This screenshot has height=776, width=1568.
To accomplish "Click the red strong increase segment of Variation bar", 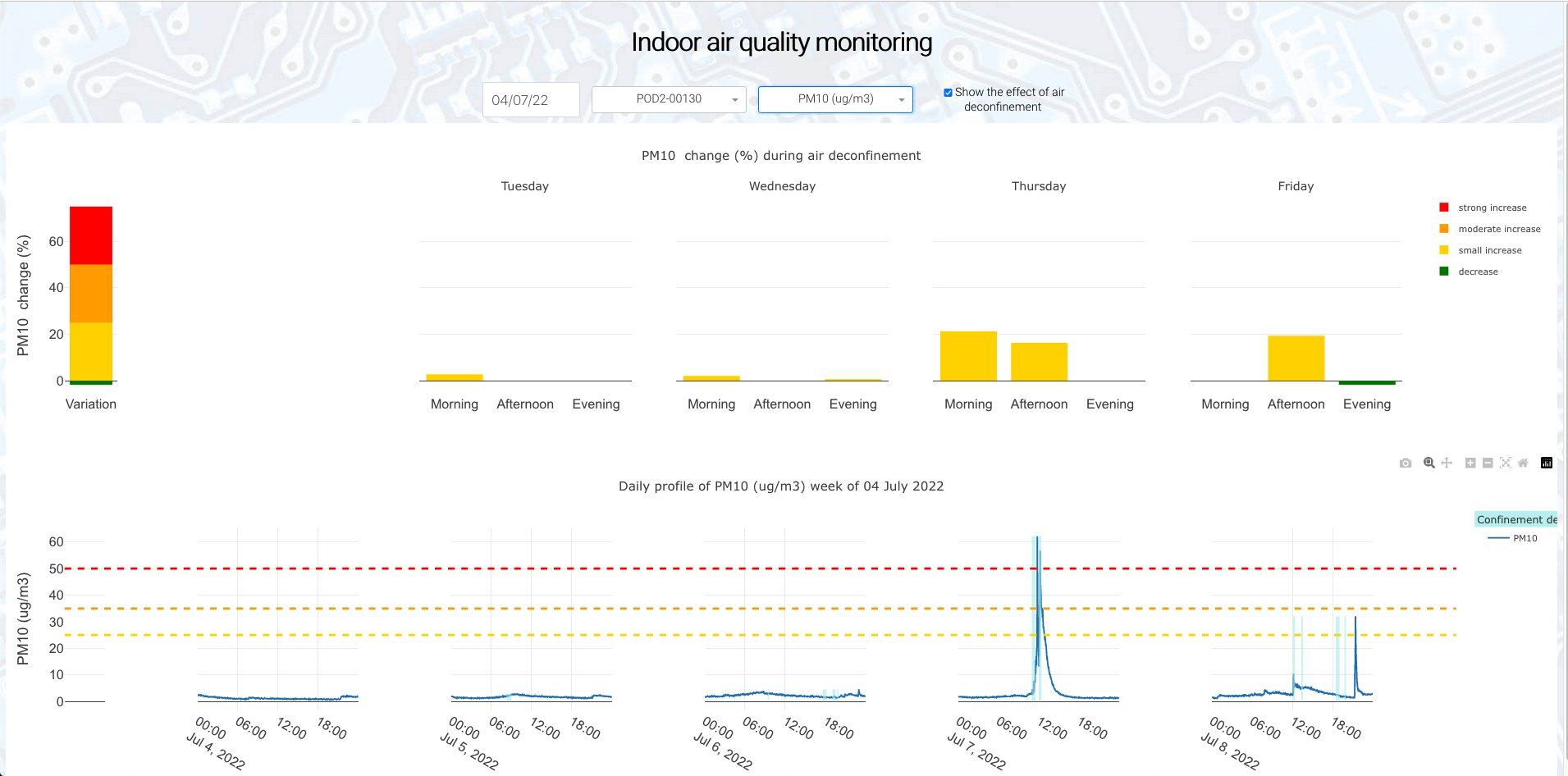I will click(x=91, y=235).
